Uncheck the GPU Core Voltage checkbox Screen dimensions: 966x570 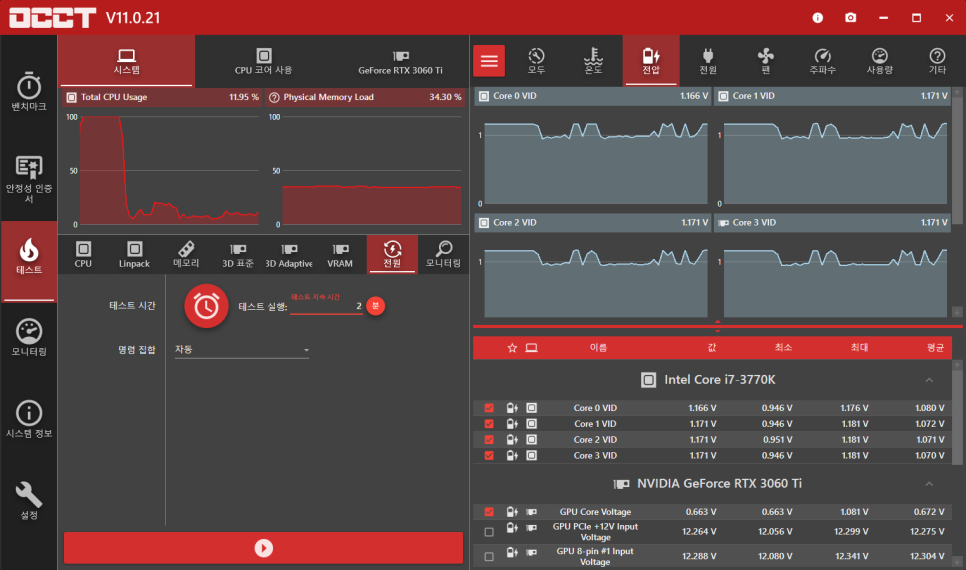489,512
